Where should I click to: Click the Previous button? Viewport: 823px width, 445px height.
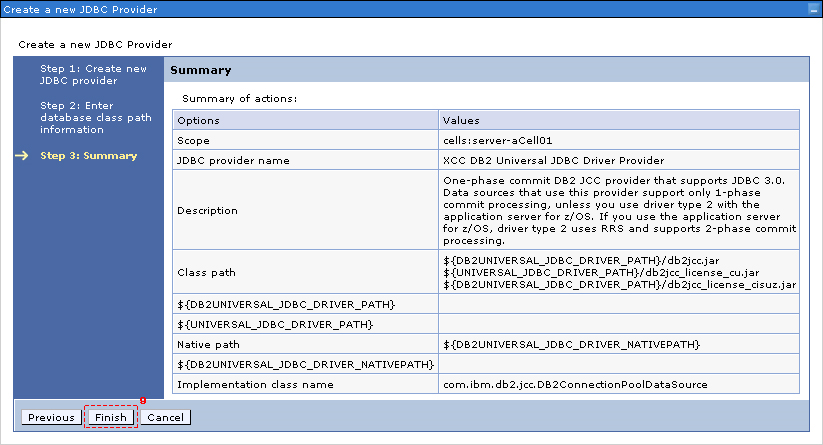coord(51,417)
